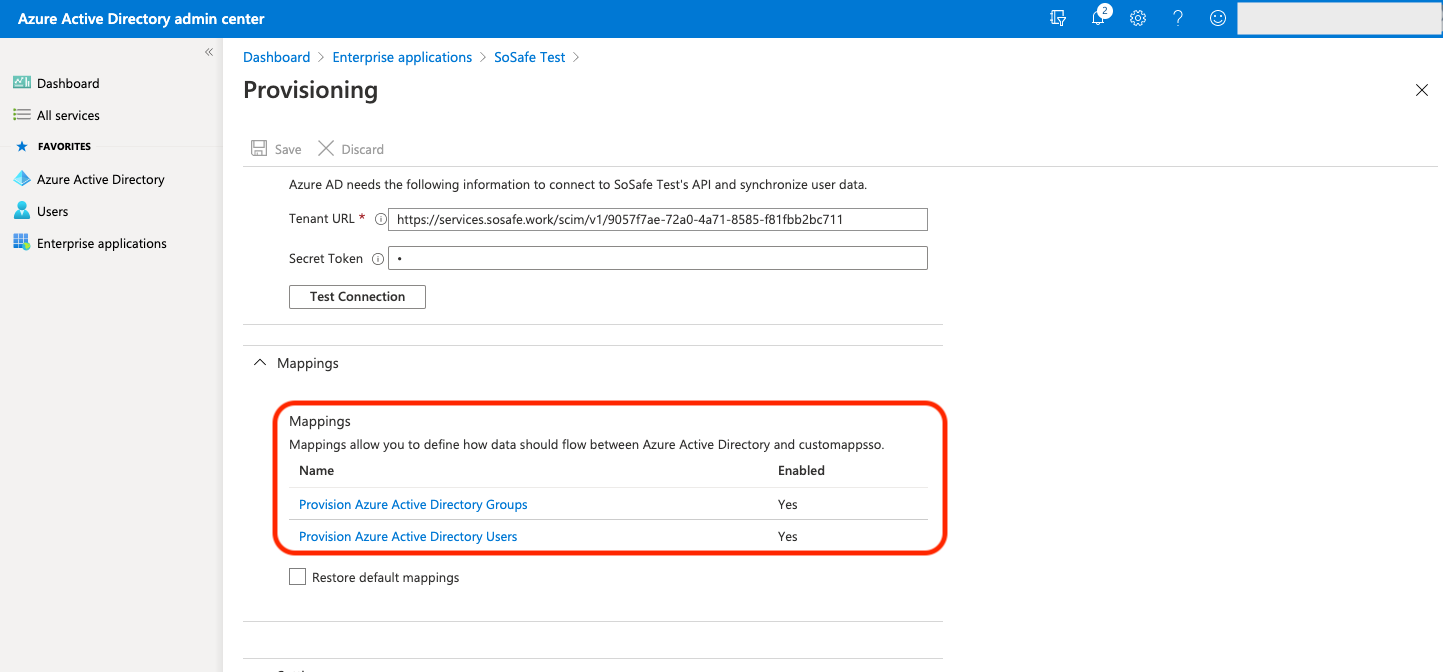Open All services in the sidebar
This screenshot has width=1443, height=672.
(68, 115)
